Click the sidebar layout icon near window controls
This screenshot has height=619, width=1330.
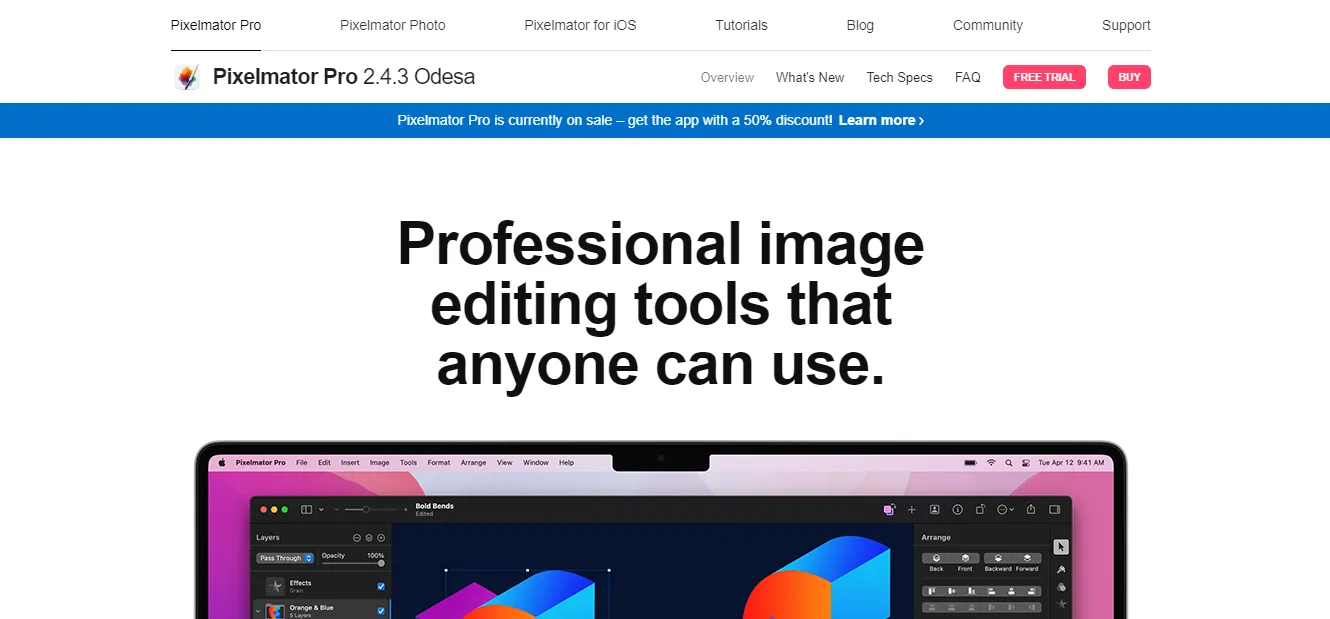click(307, 509)
